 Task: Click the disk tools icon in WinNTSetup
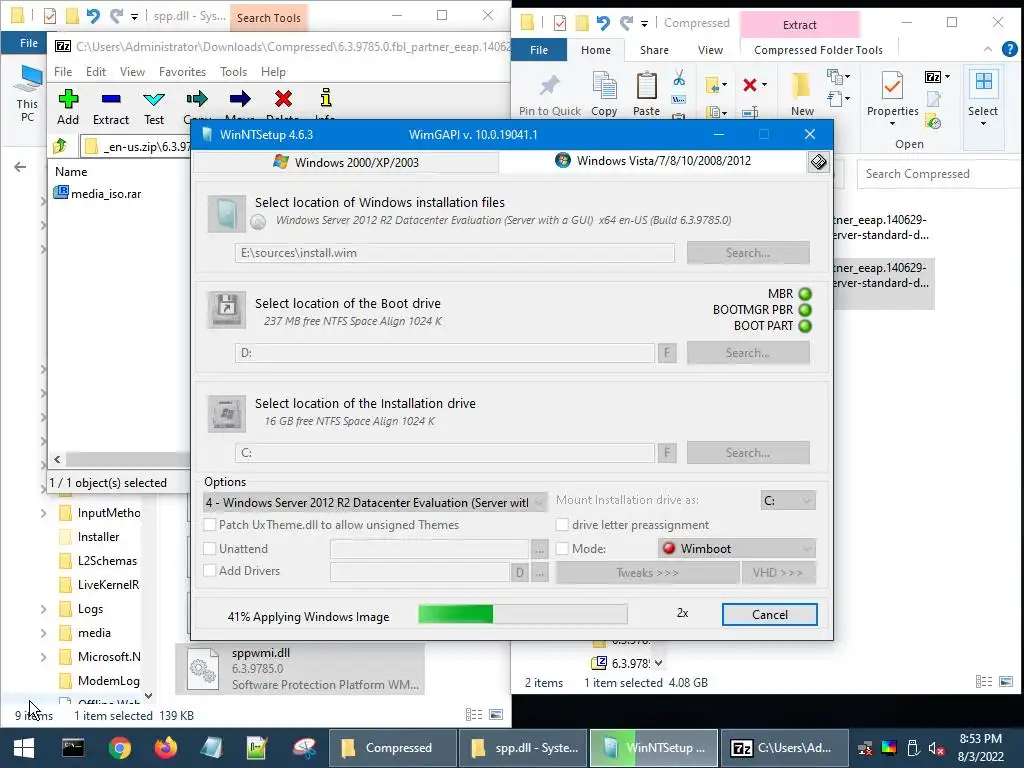click(818, 161)
